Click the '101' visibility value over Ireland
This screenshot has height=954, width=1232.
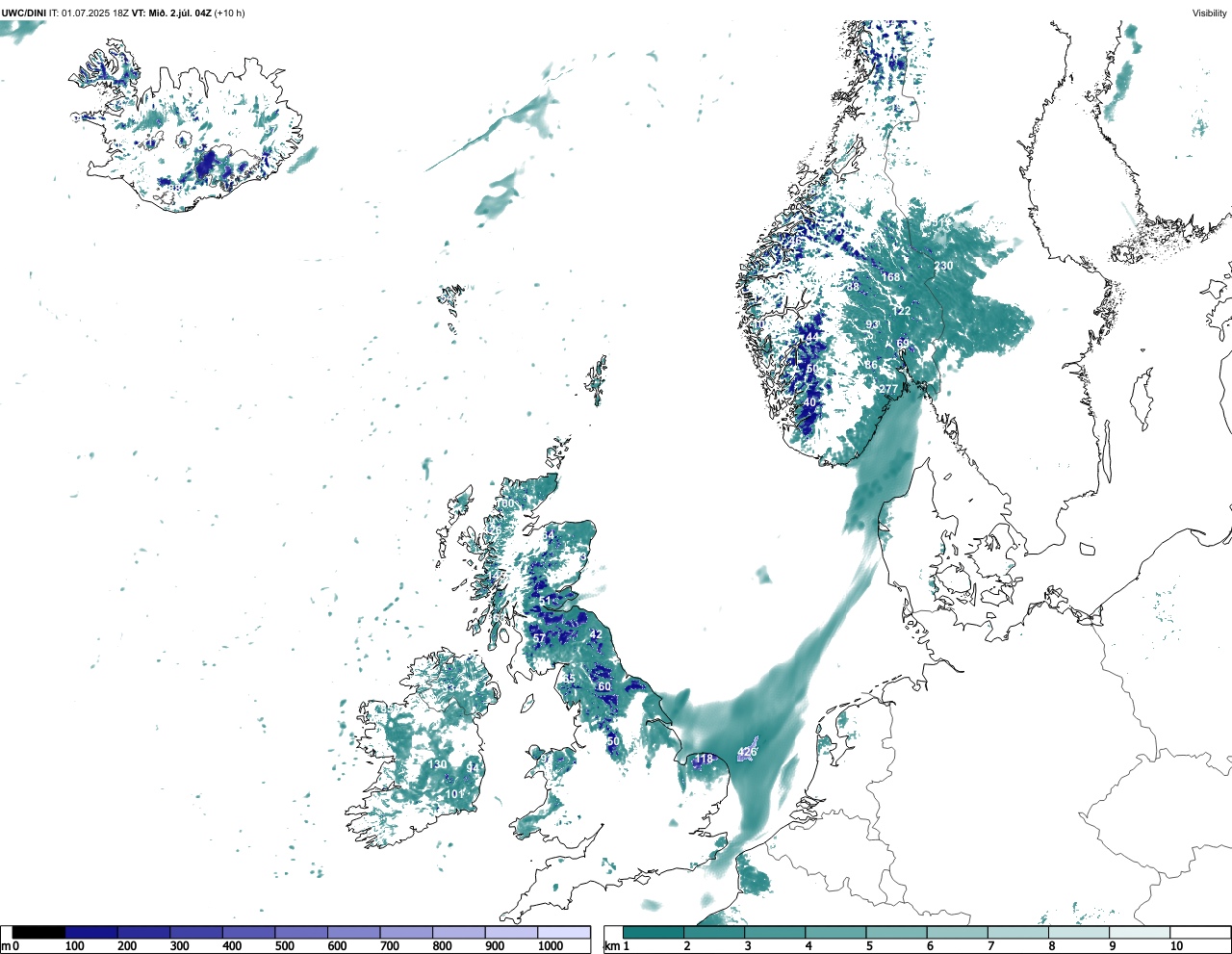point(454,794)
